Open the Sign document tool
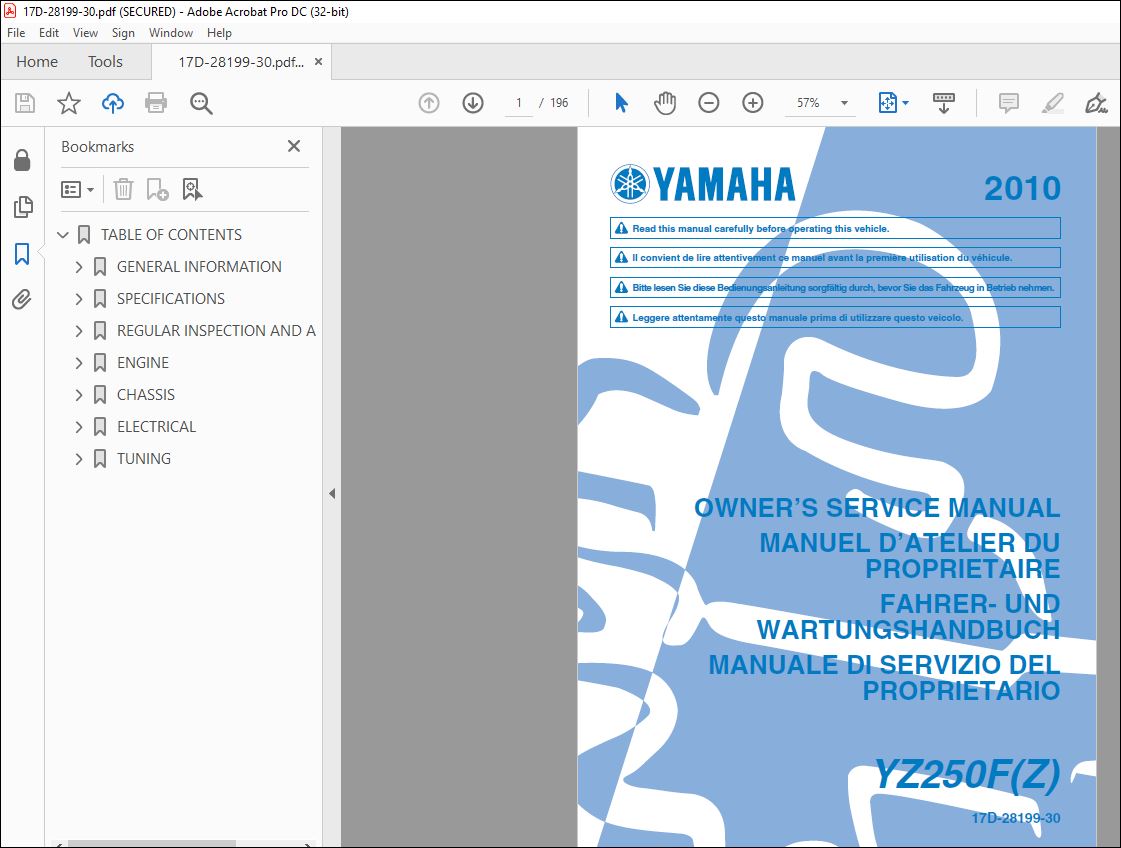 pos(1096,103)
